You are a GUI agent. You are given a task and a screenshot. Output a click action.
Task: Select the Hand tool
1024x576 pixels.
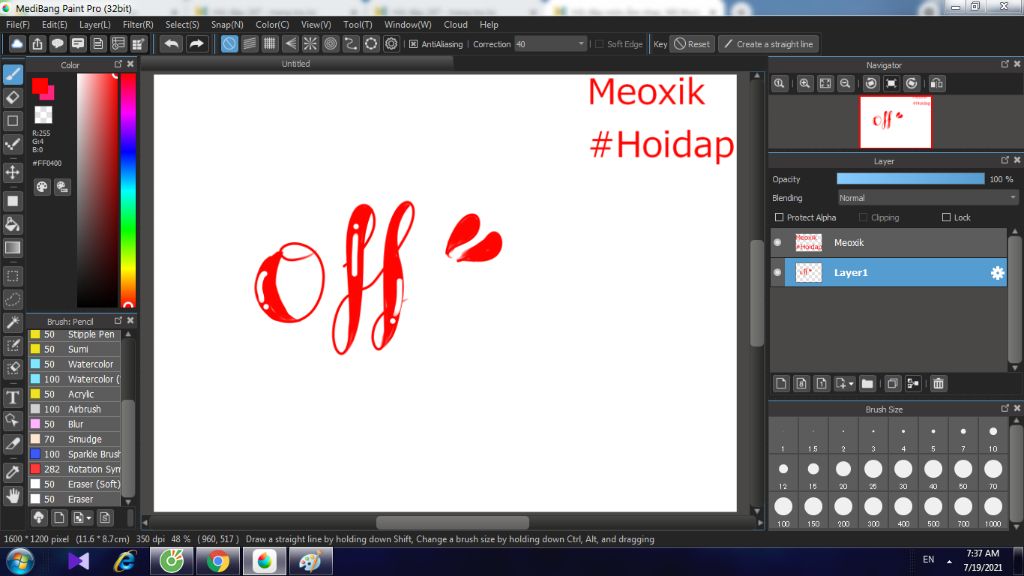point(12,496)
